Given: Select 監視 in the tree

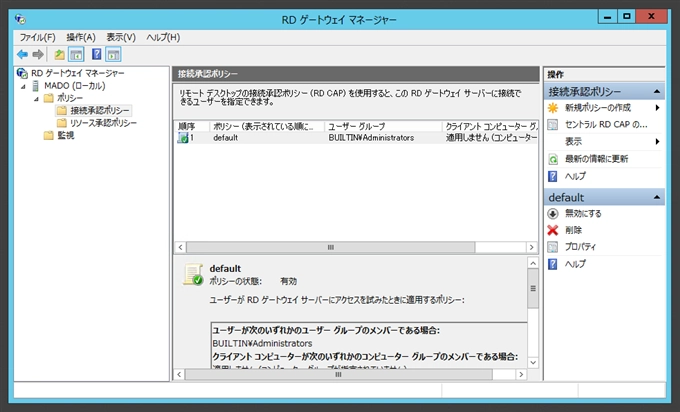Looking at the screenshot, I should [x=65, y=136].
